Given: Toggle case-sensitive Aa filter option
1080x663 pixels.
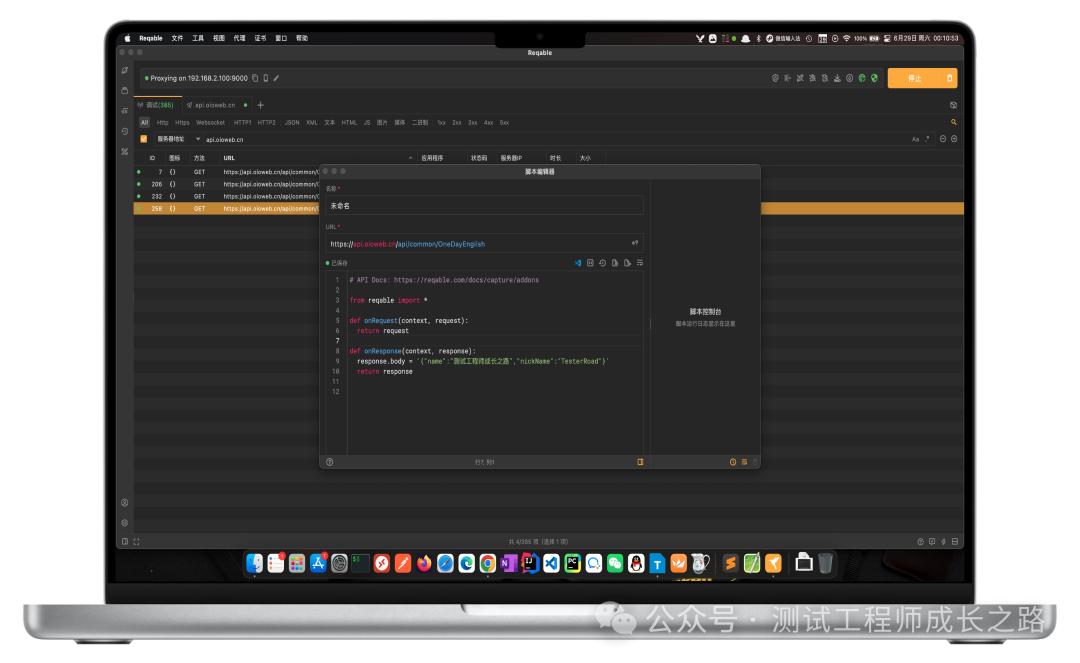Looking at the screenshot, I should click(915, 139).
